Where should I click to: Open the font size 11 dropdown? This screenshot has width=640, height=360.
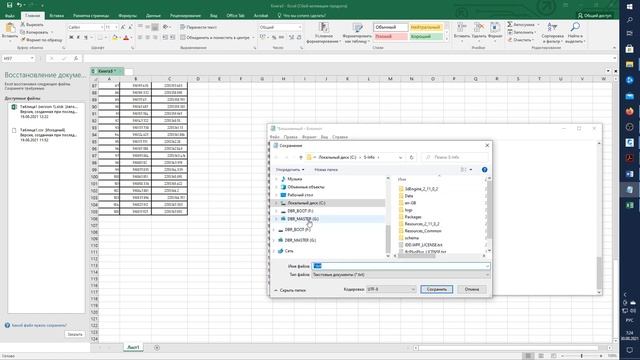116,27
